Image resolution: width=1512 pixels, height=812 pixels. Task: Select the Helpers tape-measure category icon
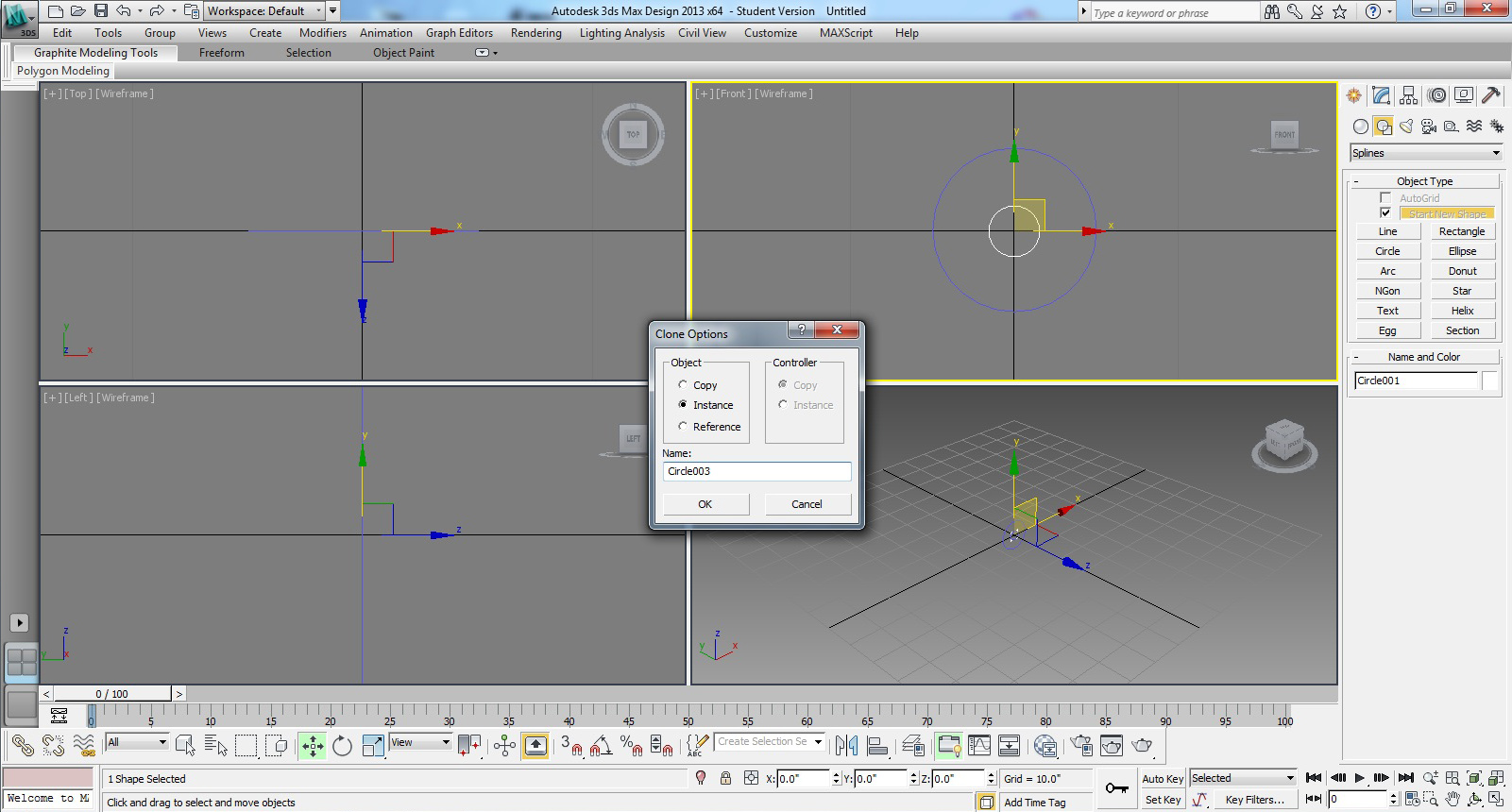(x=1452, y=127)
